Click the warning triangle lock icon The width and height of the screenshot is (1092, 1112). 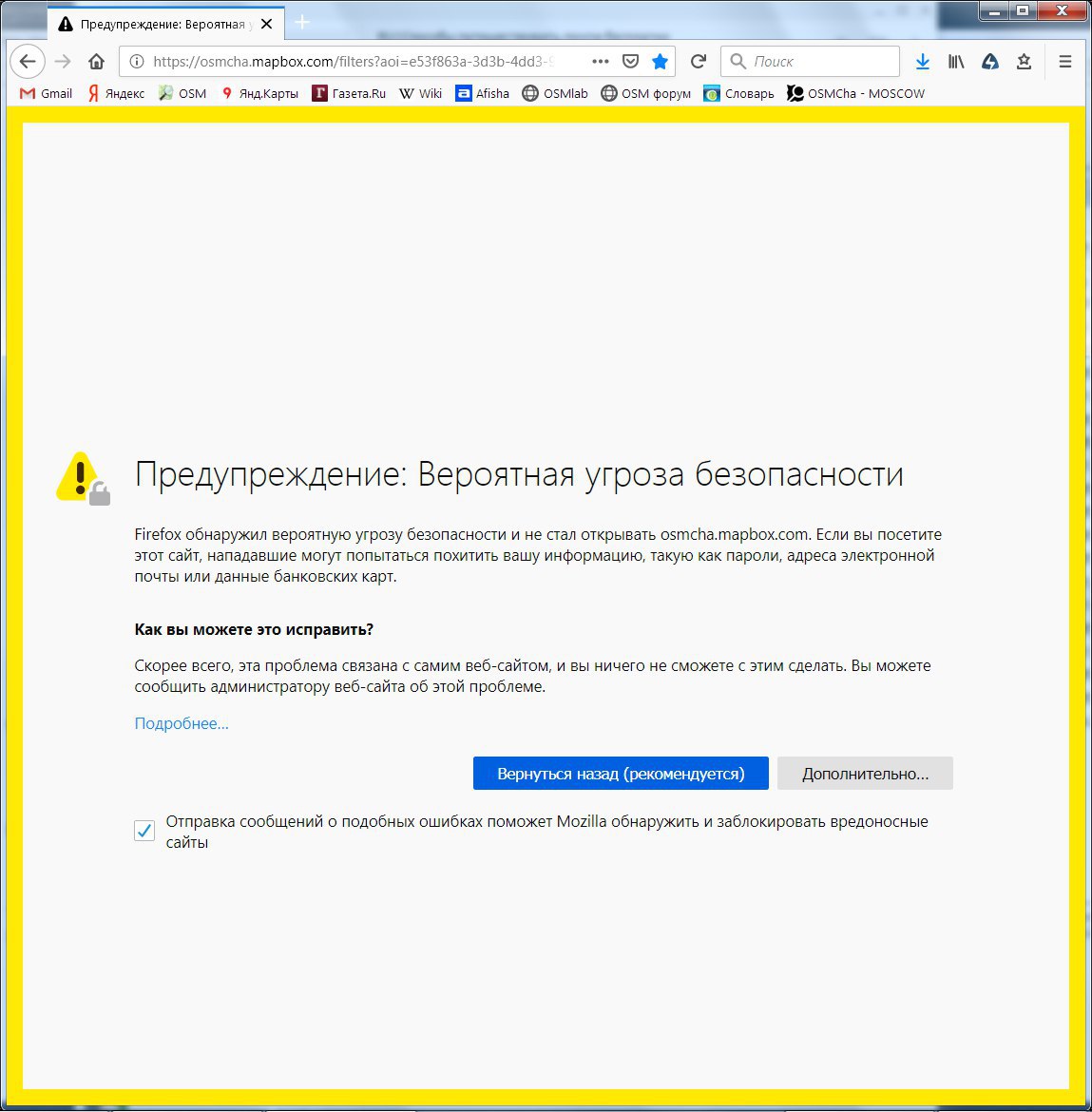(83, 478)
